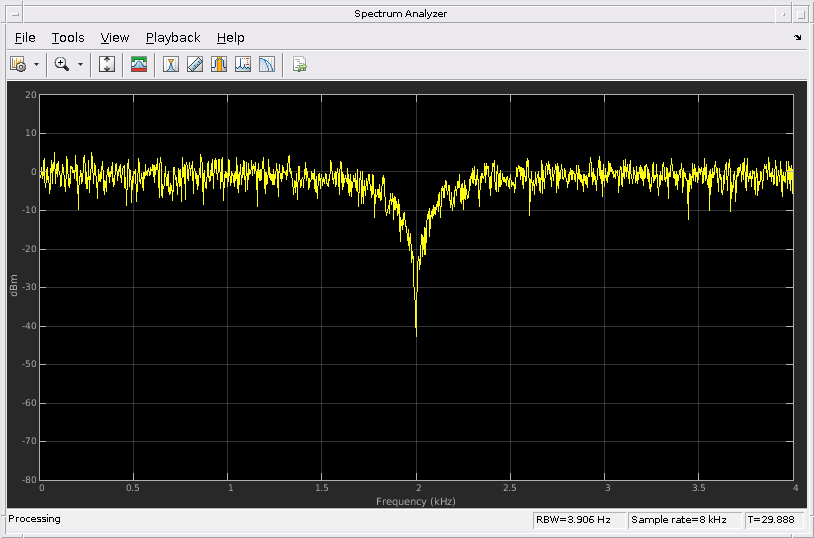
Task: Click the ruler-shaped measurement icon
Action: pos(195,64)
